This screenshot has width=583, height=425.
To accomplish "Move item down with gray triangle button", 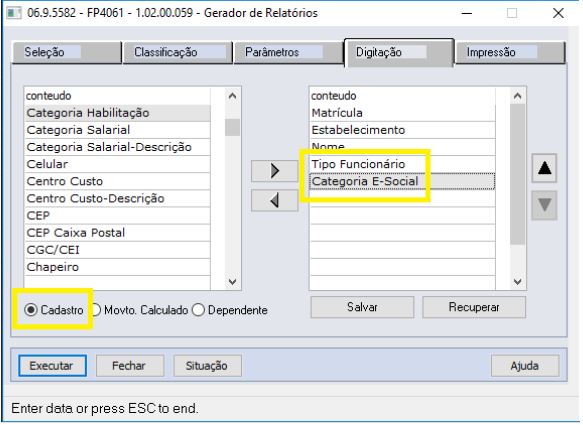I will (x=544, y=206).
